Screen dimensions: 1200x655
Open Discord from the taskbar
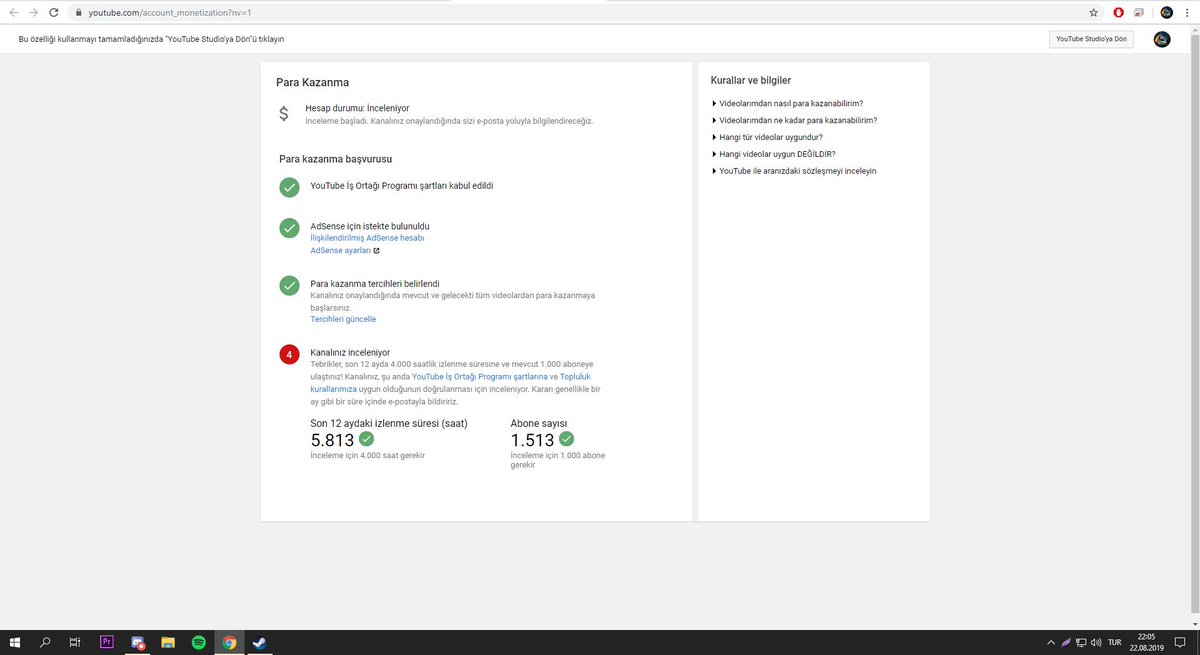click(x=138, y=642)
